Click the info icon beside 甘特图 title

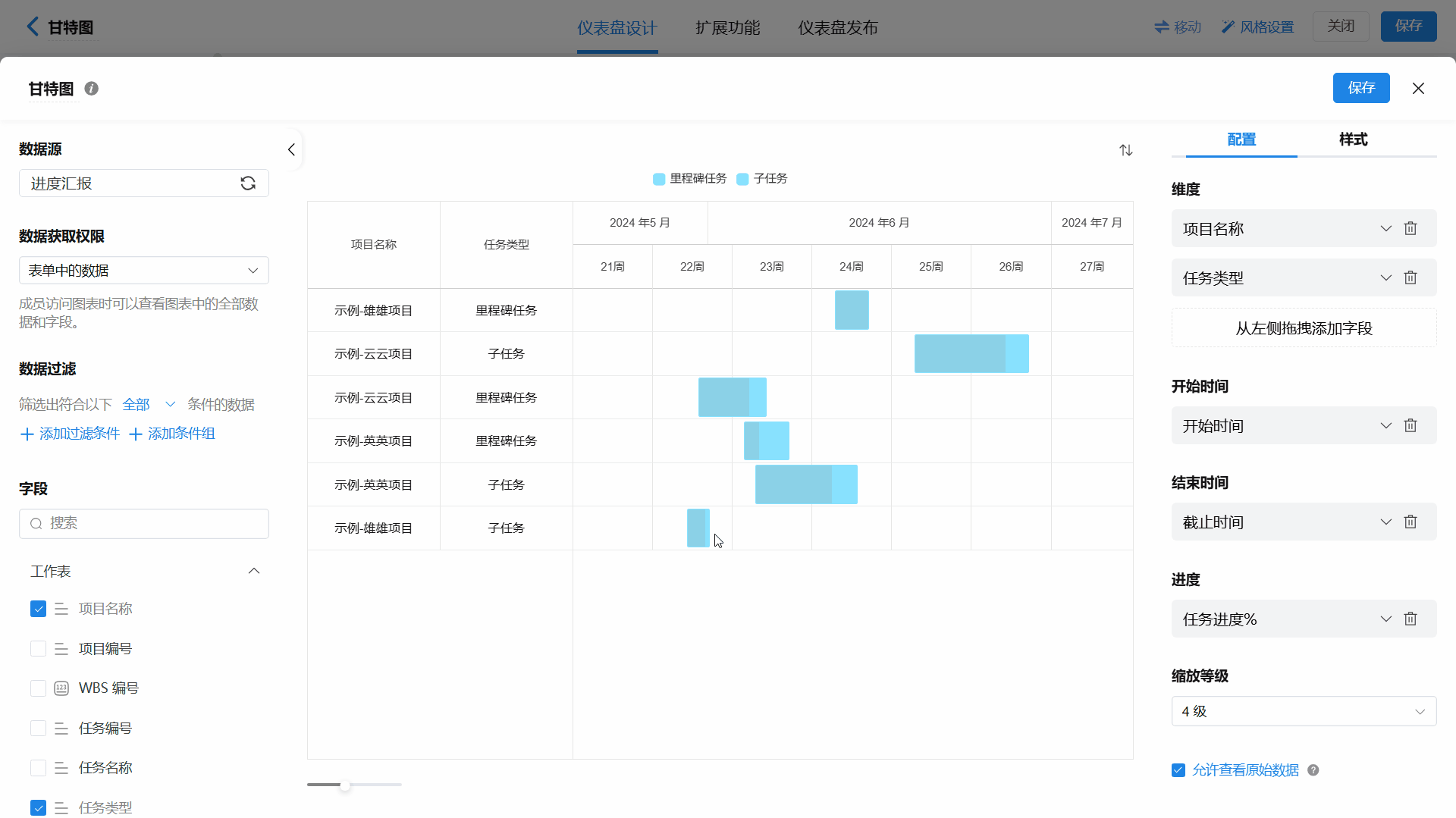point(92,89)
